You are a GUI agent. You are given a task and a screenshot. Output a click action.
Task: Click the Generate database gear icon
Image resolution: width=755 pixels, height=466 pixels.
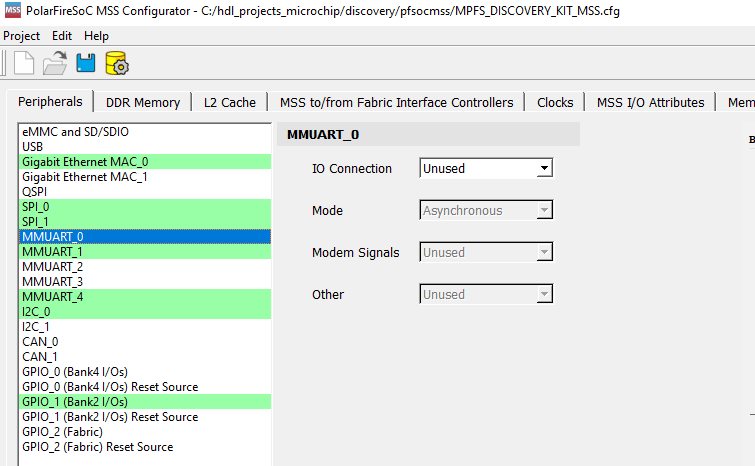[x=118, y=64]
